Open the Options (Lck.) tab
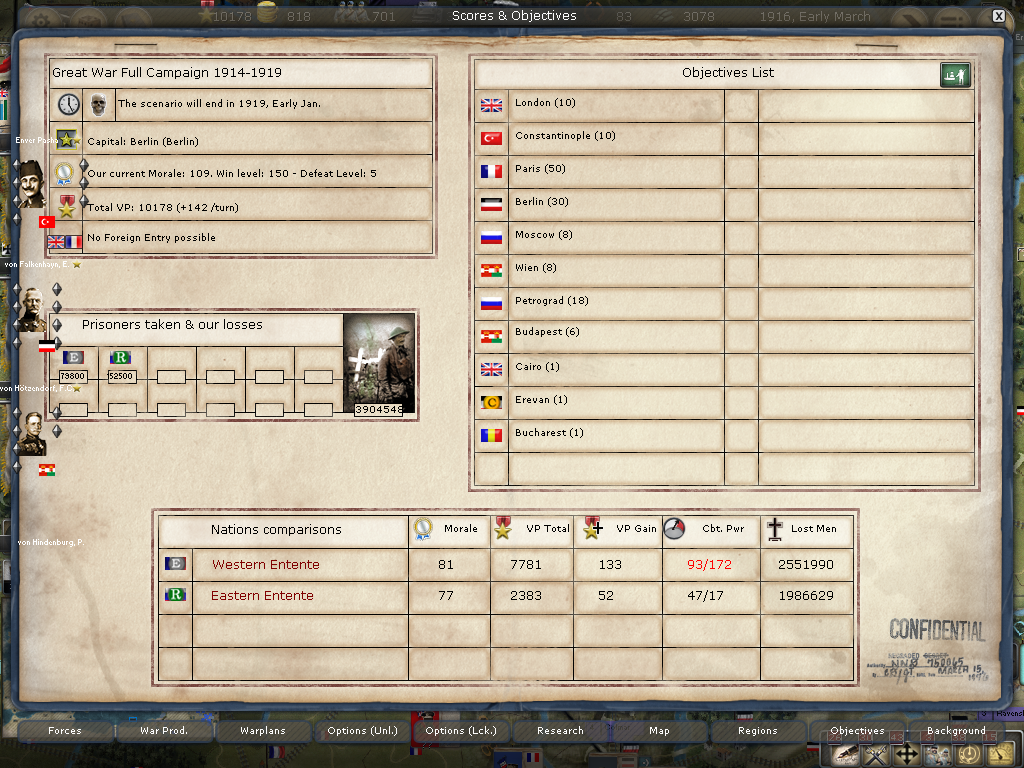1024x768 pixels. (459, 731)
